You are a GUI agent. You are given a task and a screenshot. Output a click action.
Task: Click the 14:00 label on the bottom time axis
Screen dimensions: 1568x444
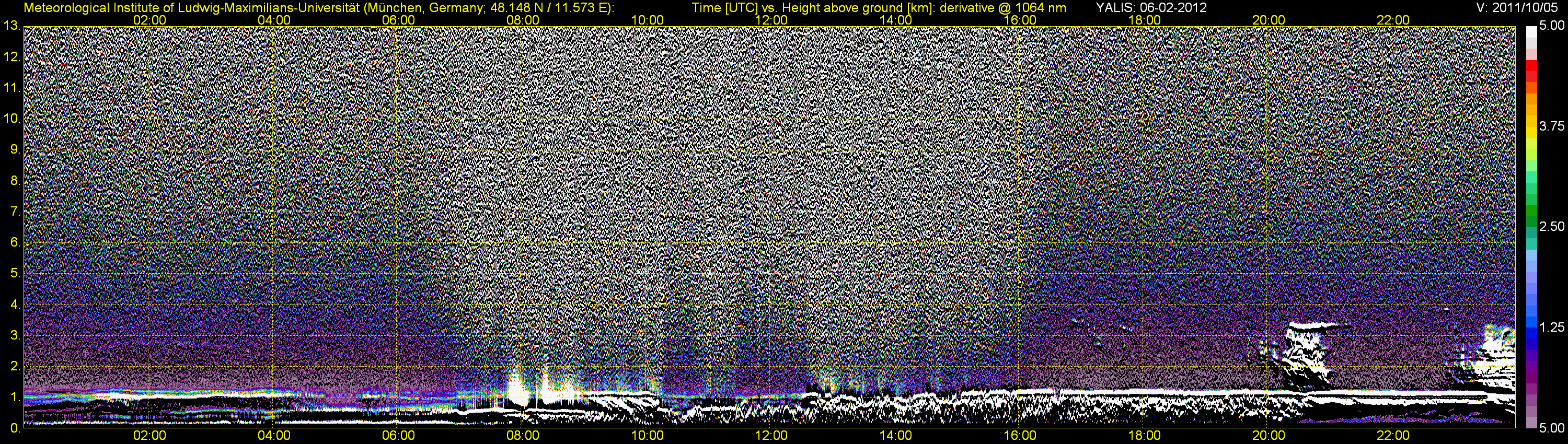pos(896,436)
